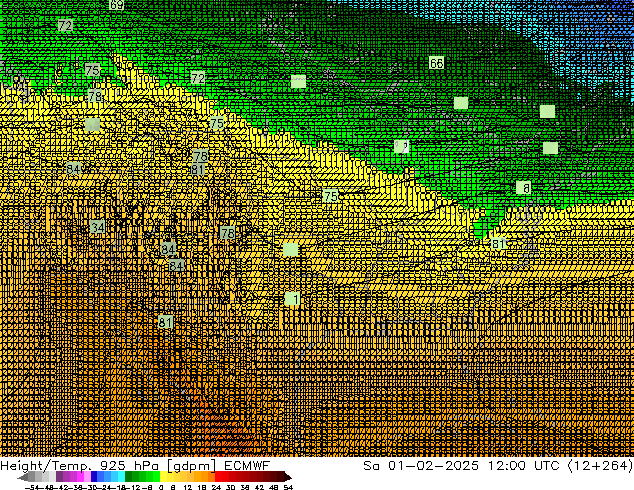Click the '81' contour label directly below '78'
The width and height of the screenshot is (634, 490).
pos(197,169)
